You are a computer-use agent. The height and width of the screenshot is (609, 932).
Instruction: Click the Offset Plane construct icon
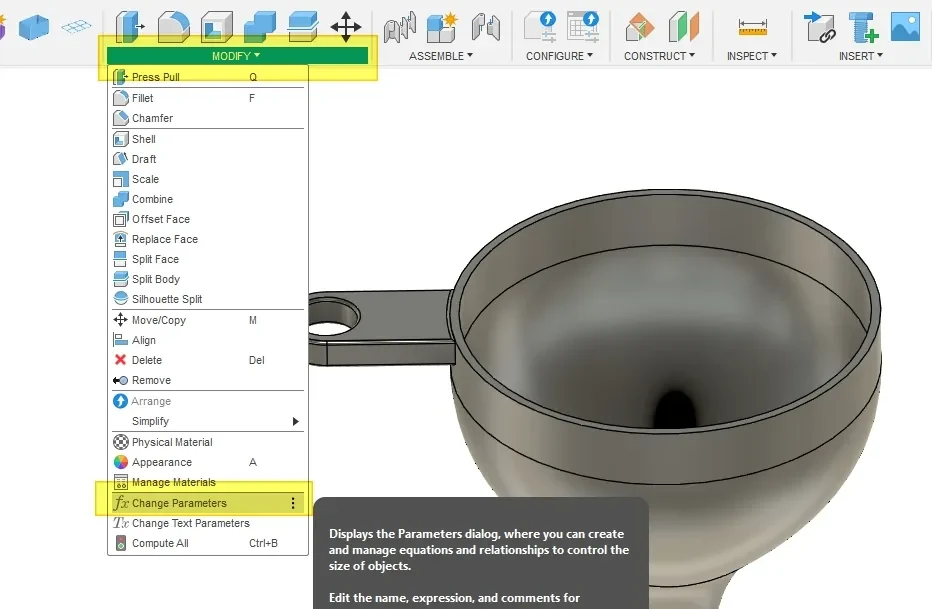[x=640, y=27]
